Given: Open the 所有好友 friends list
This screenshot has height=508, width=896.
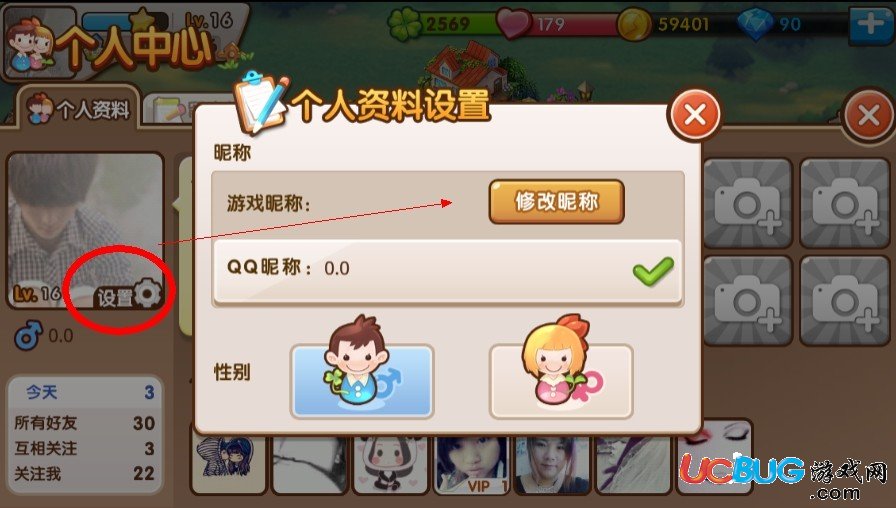Looking at the screenshot, I should 85,423.
